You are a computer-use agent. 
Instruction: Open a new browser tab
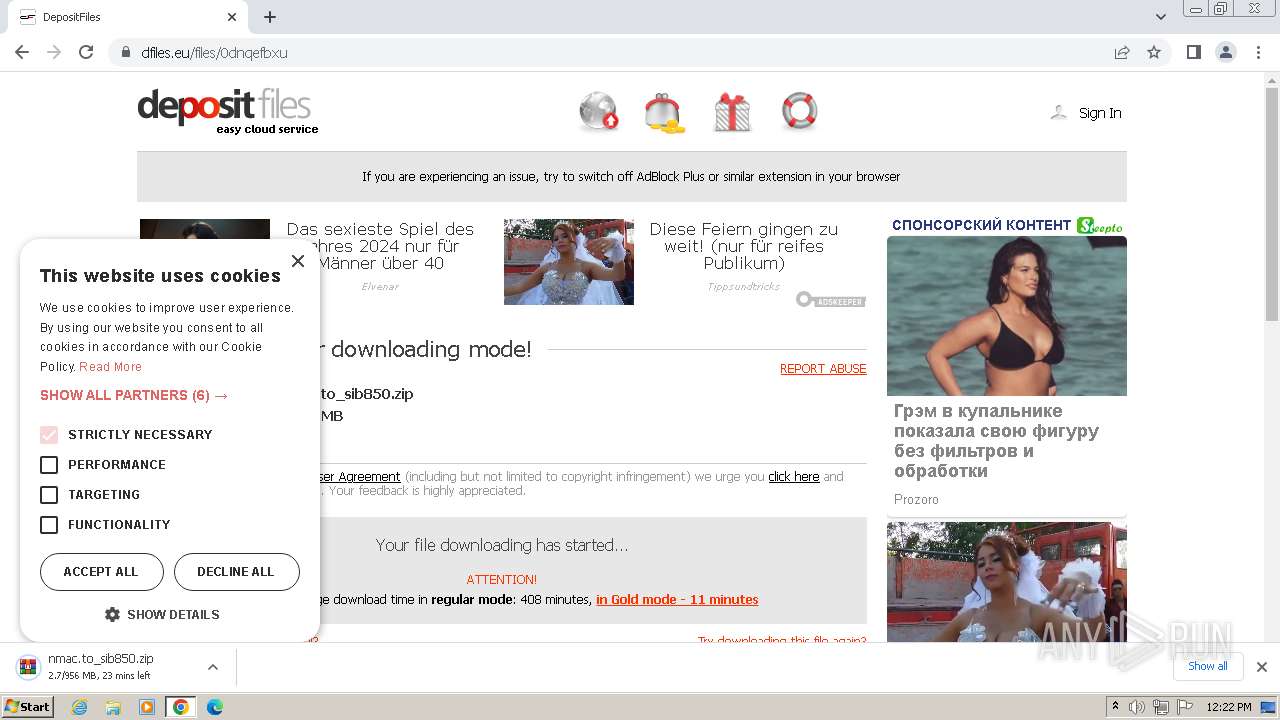270,17
